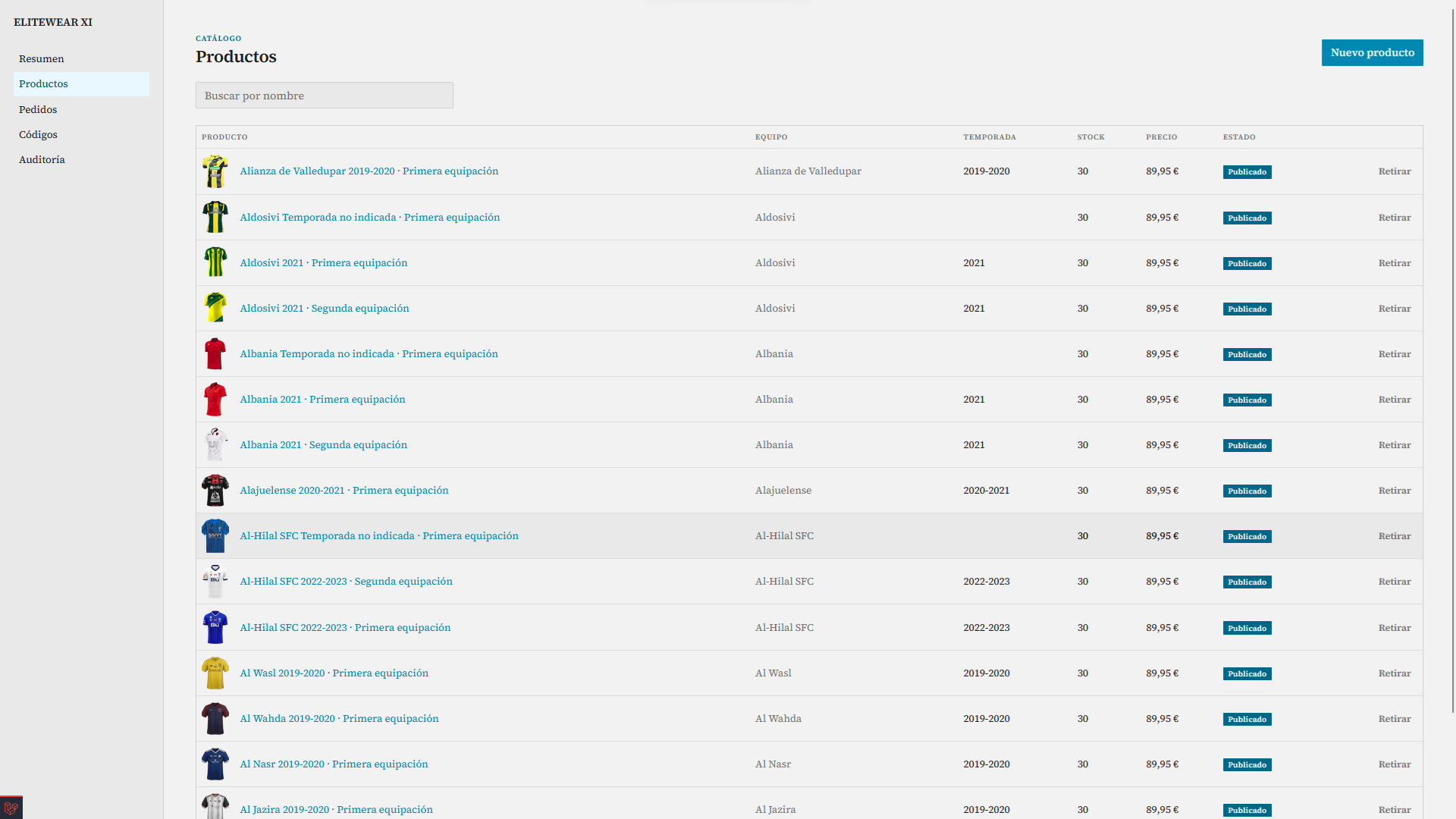Open Al Jazira 2019-2020 product link
Image resolution: width=1456 pixels, height=819 pixels.
337,809
